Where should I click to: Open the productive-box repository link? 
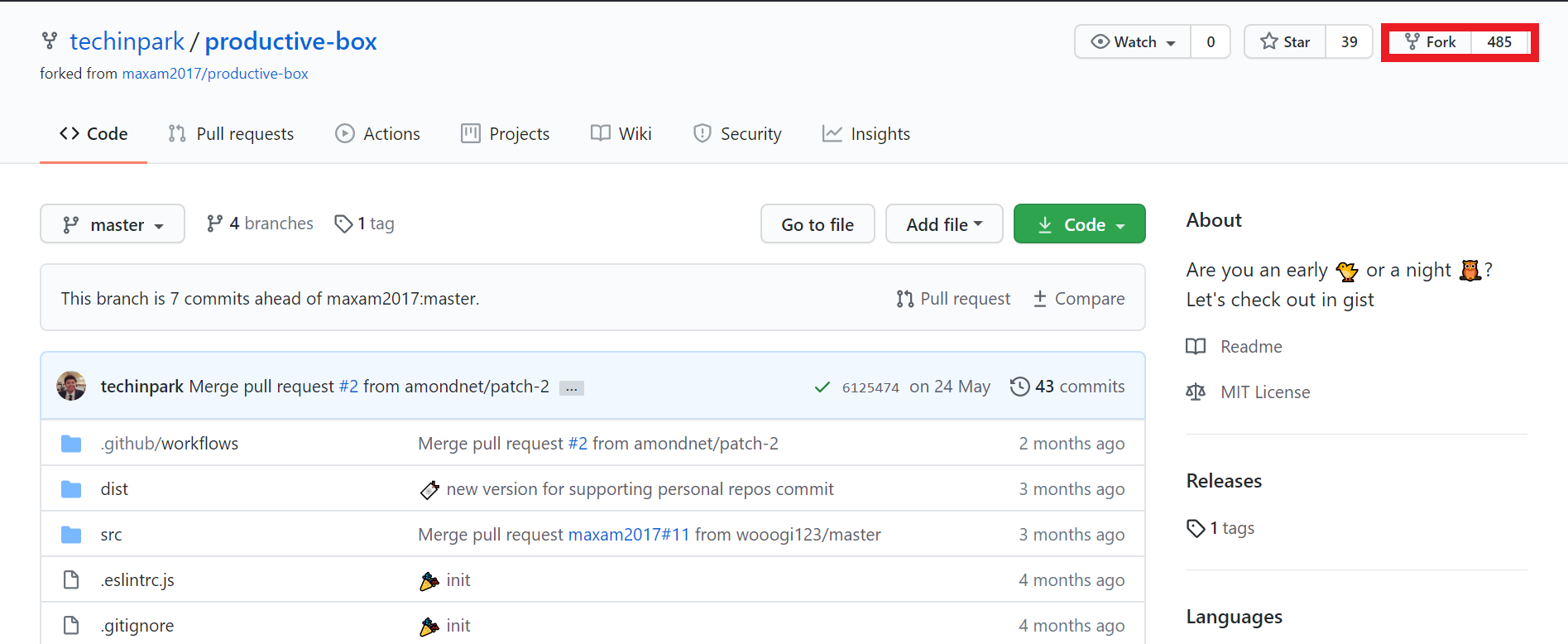point(290,41)
